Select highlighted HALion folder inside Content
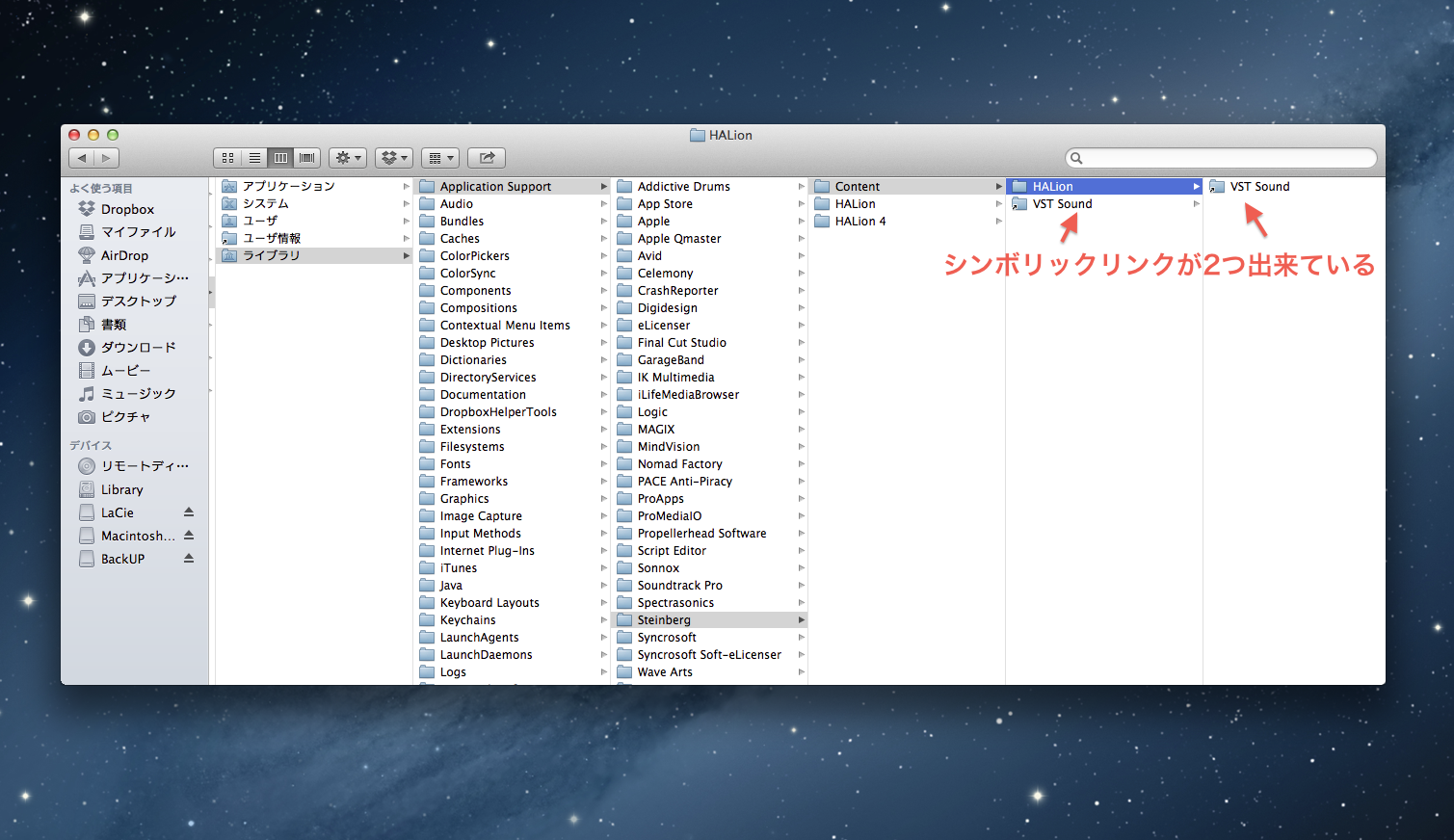The width and height of the screenshot is (1454, 840). pyautogui.click(x=1104, y=186)
